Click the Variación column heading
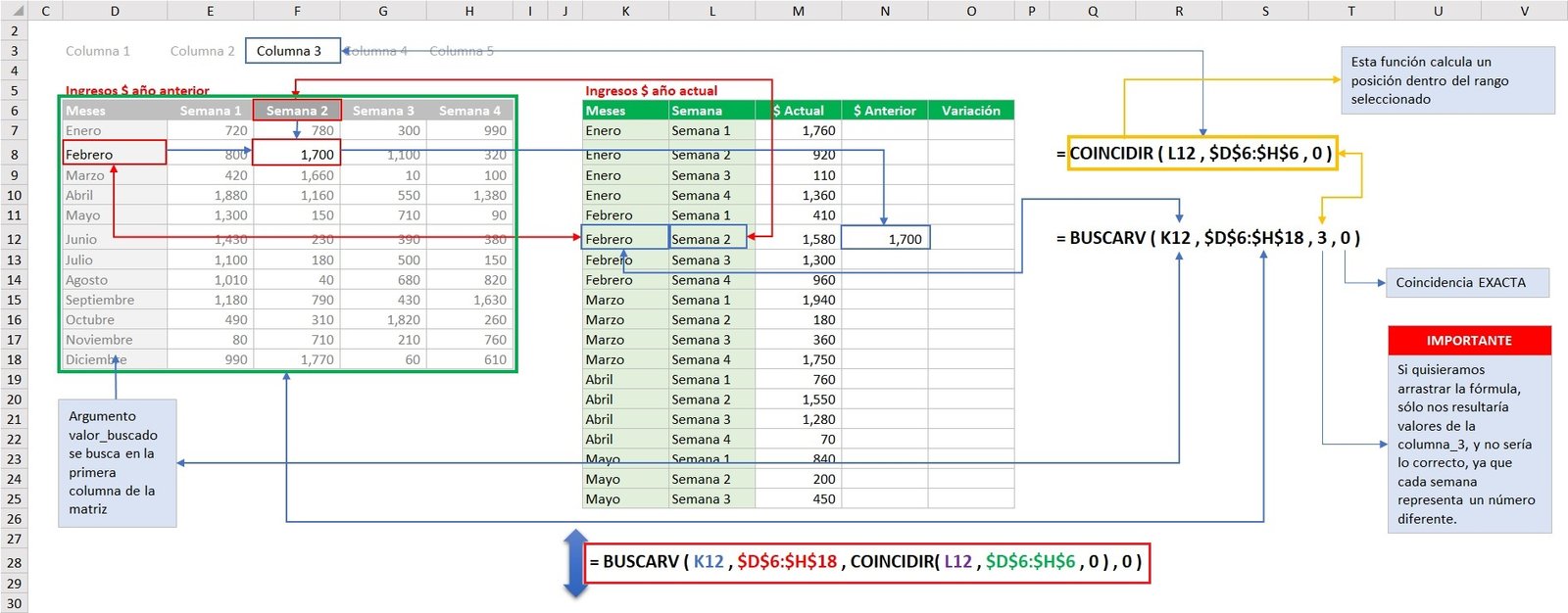The image size is (1568, 613). (970, 111)
